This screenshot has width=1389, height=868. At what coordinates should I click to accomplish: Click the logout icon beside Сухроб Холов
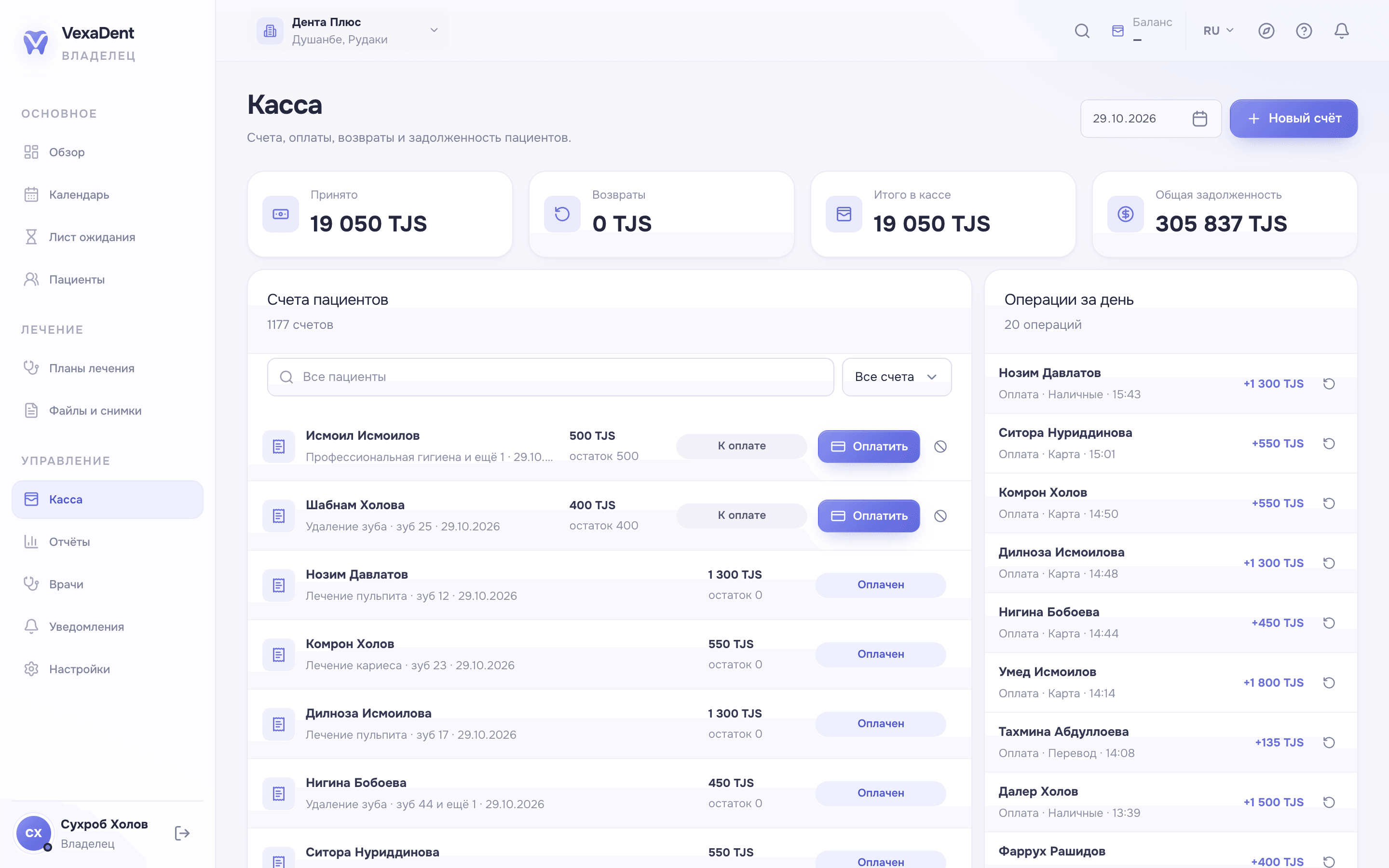182,833
